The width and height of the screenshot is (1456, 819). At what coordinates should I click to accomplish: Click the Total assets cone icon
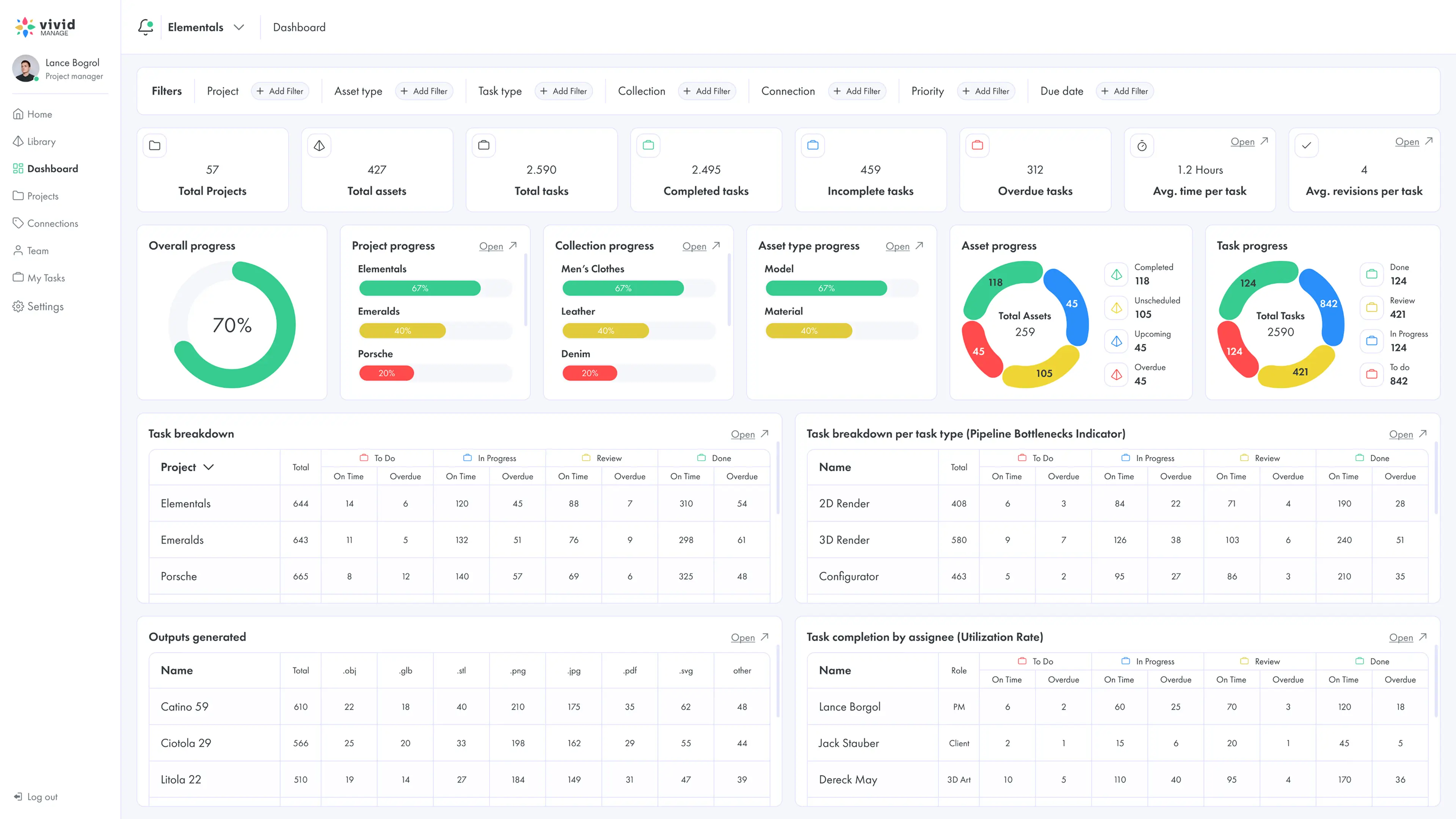pyautogui.click(x=319, y=145)
